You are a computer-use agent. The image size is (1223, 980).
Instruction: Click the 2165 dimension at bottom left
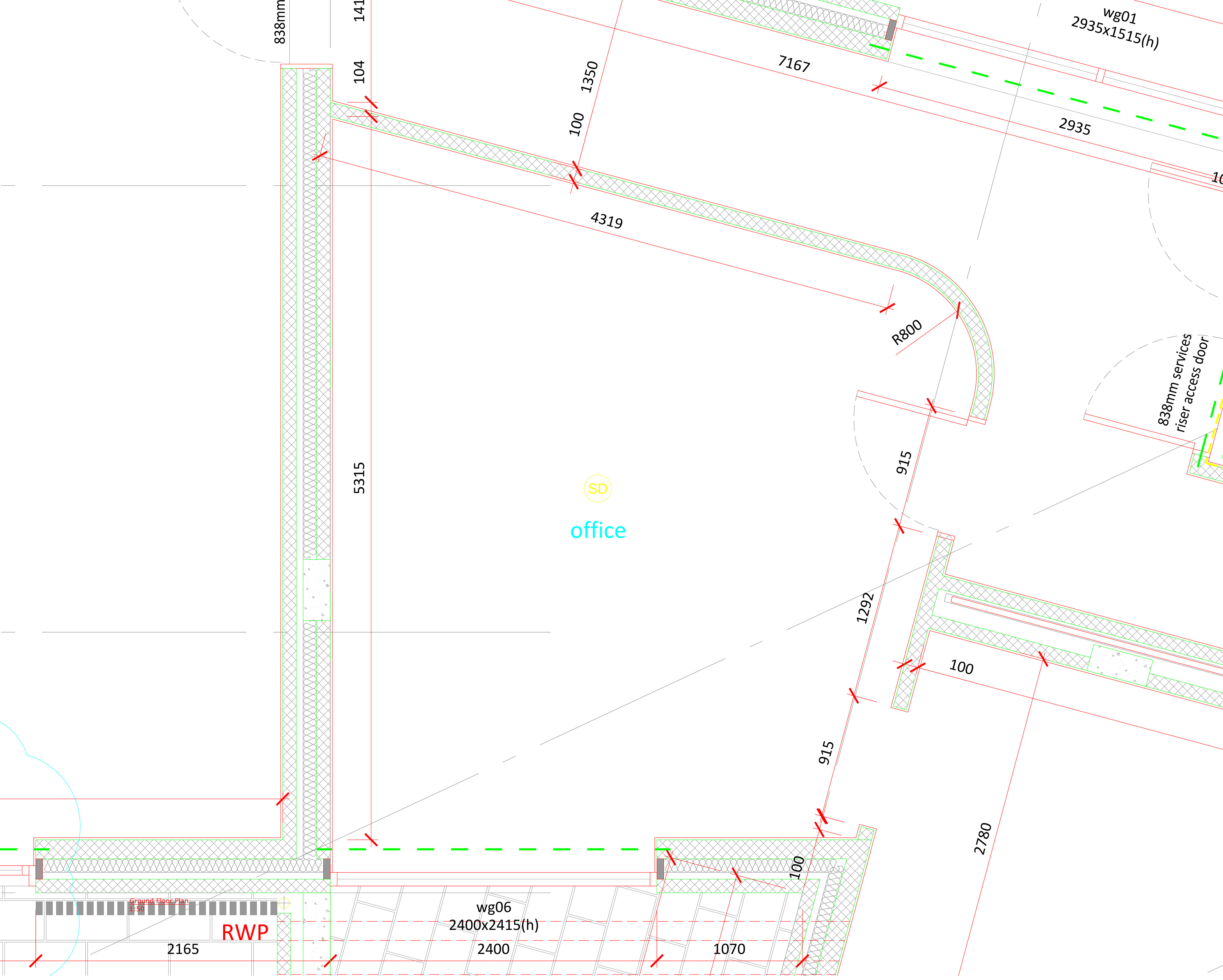point(183,949)
